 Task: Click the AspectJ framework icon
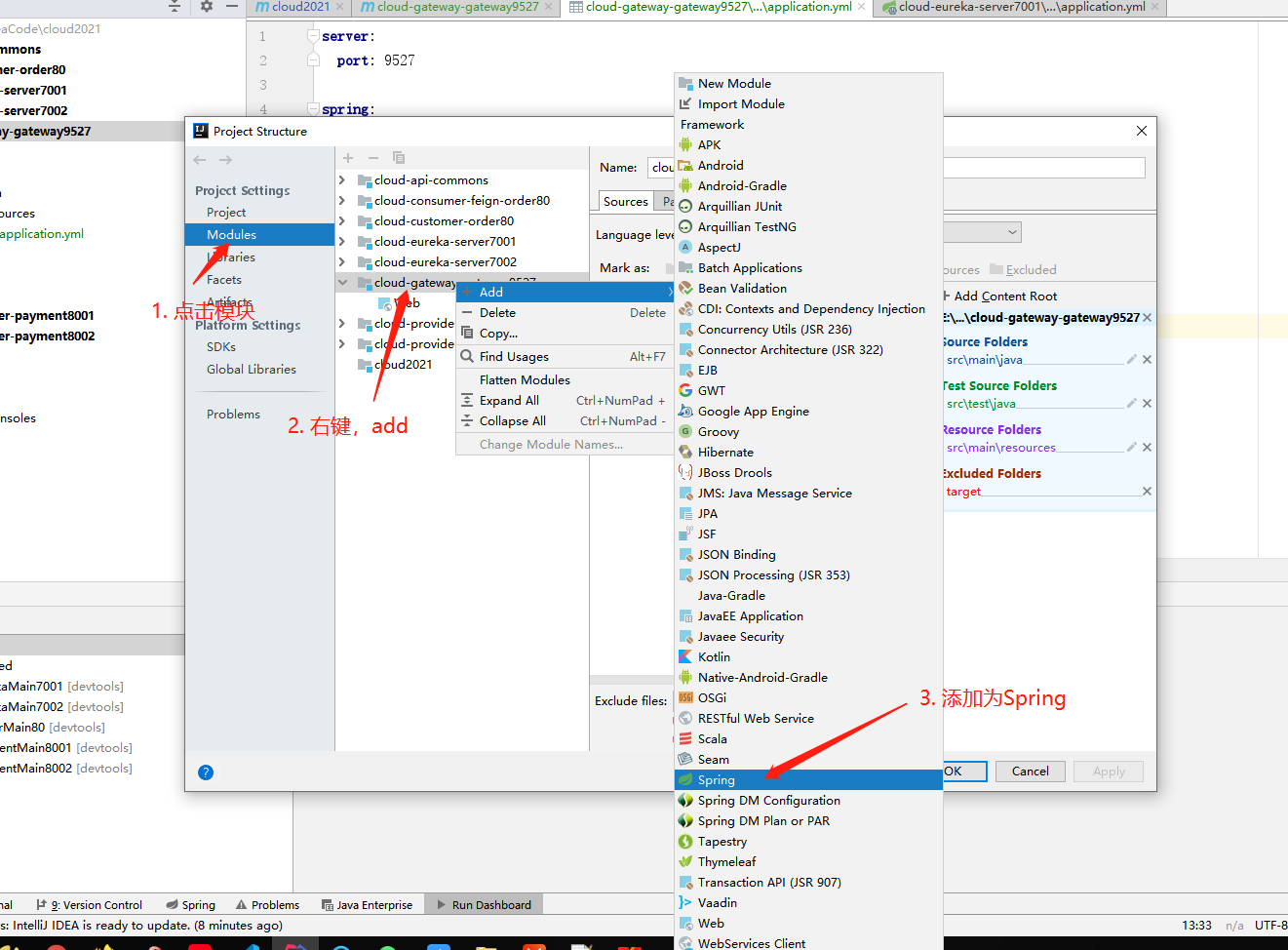685,248
